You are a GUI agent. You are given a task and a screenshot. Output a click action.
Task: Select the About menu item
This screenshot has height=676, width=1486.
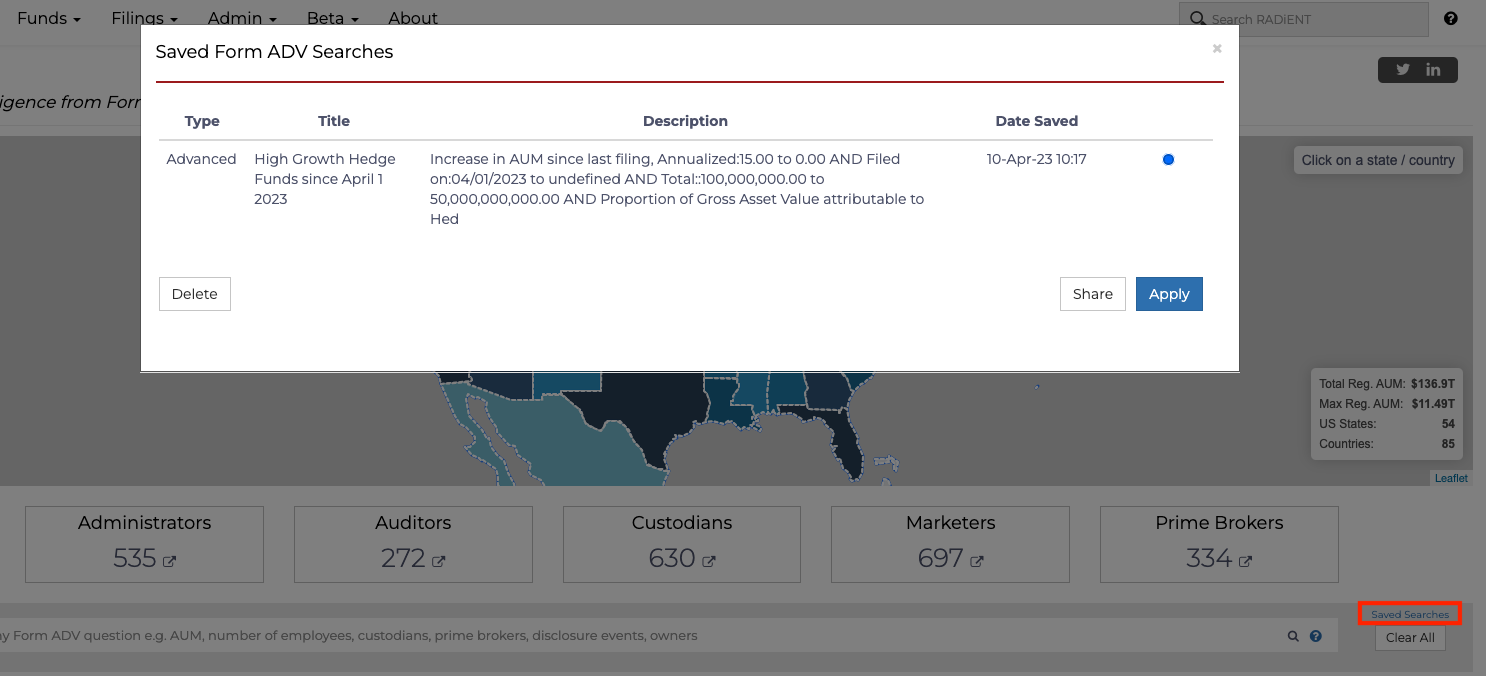413,18
